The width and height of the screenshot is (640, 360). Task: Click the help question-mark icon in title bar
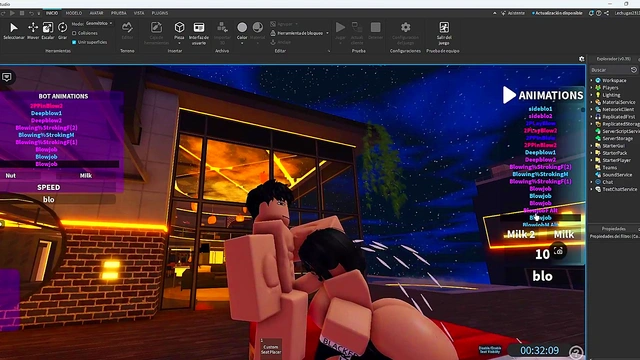point(599,13)
